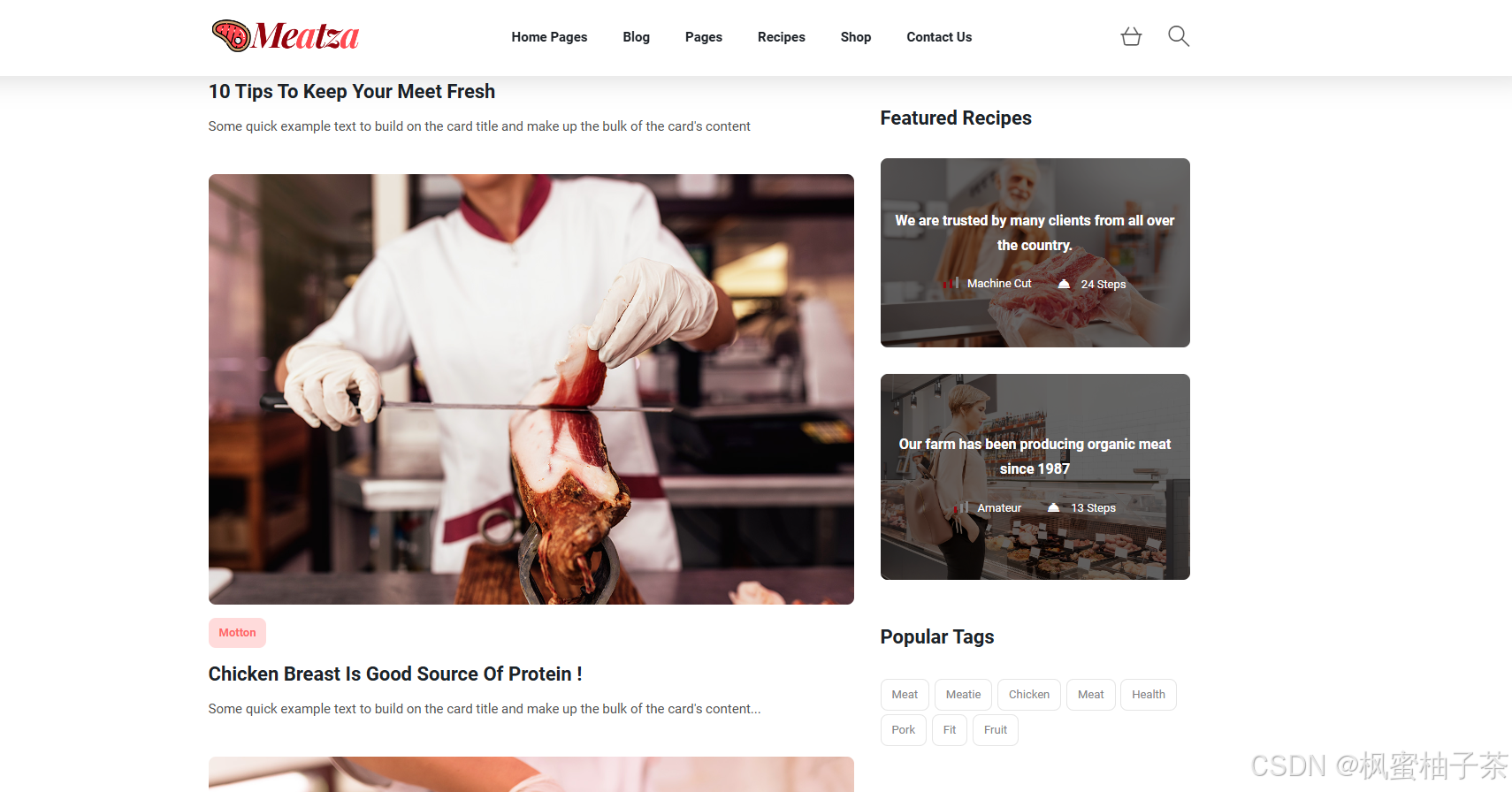Open the shopping basket icon
Image resolution: width=1512 pixels, height=792 pixels.
coord(1131,36)
